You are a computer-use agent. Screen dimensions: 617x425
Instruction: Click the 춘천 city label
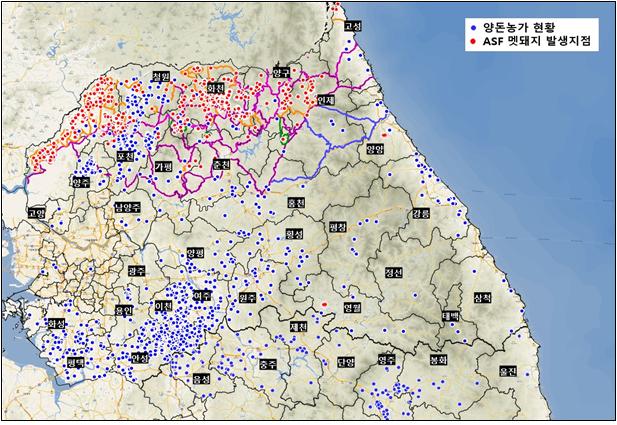click(x=222, y=164)
